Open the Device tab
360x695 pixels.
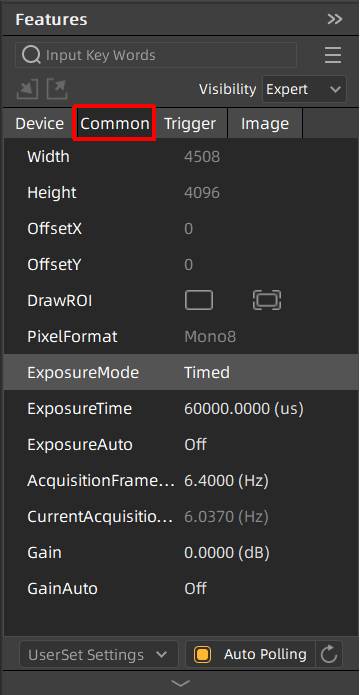point(39,123)
